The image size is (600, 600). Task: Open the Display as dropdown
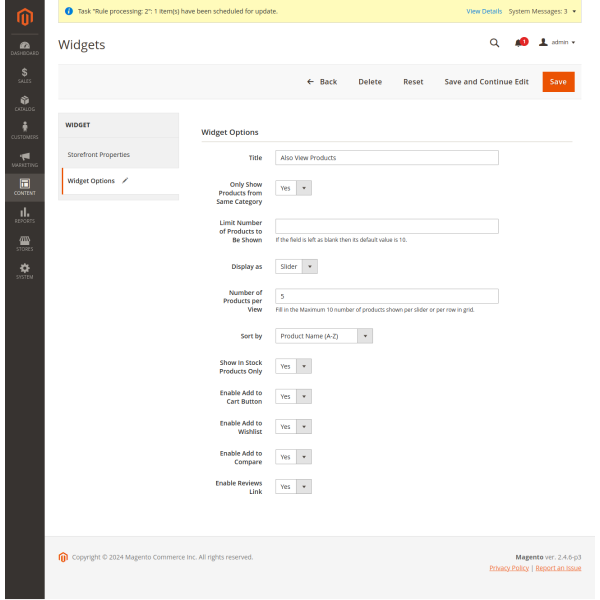[296, 267]
